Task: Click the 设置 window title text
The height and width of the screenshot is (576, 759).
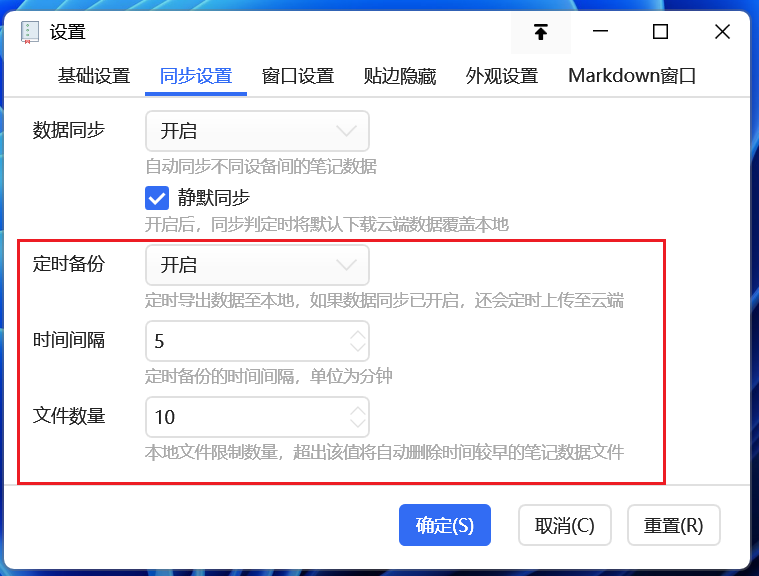Action: (x=67, y=32)
